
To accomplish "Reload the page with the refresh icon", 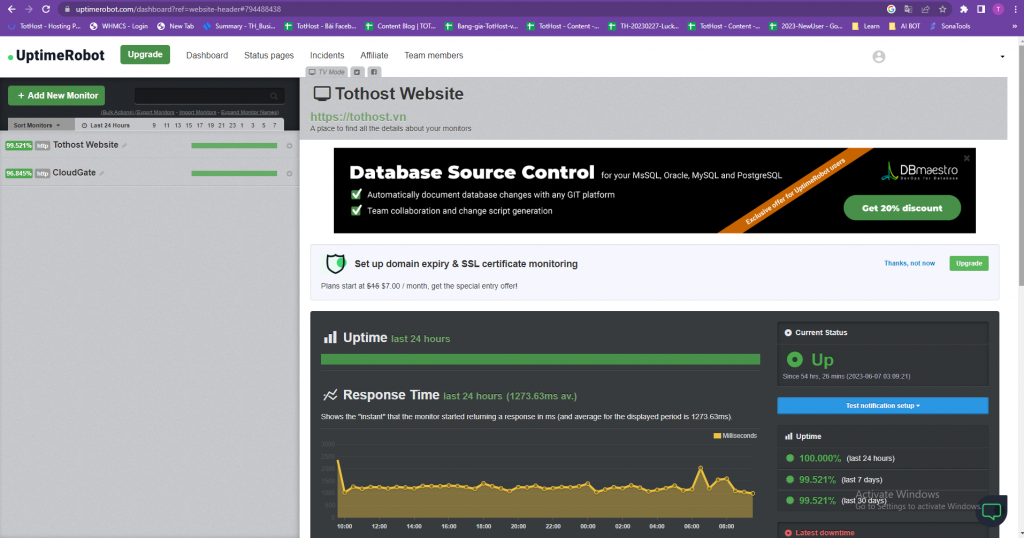I will pyautogui.click(x=46, y=9).
